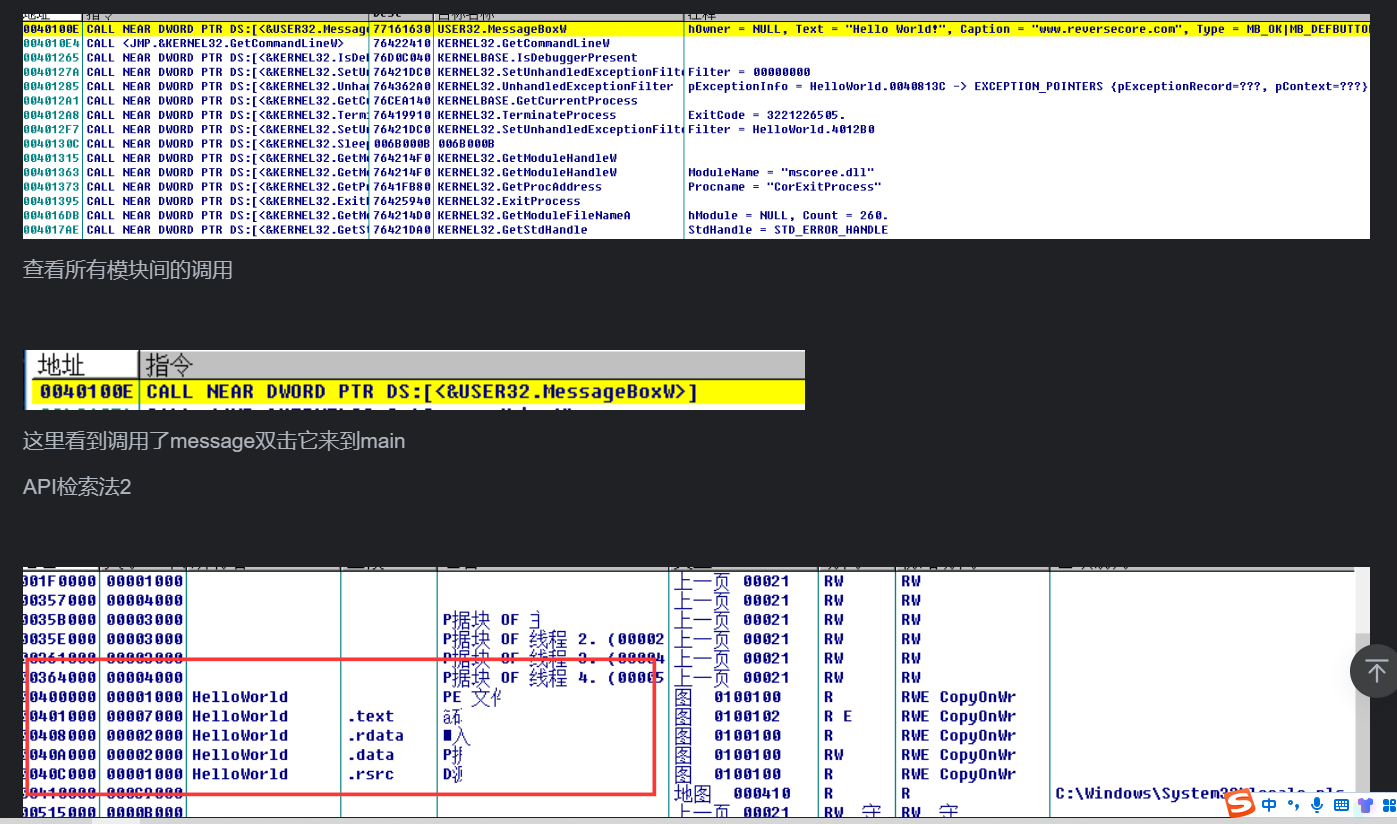Toggle the 中 Chinese/English input mode
This screenshot has height=824, width=1397.
(x=1269, y=805)
